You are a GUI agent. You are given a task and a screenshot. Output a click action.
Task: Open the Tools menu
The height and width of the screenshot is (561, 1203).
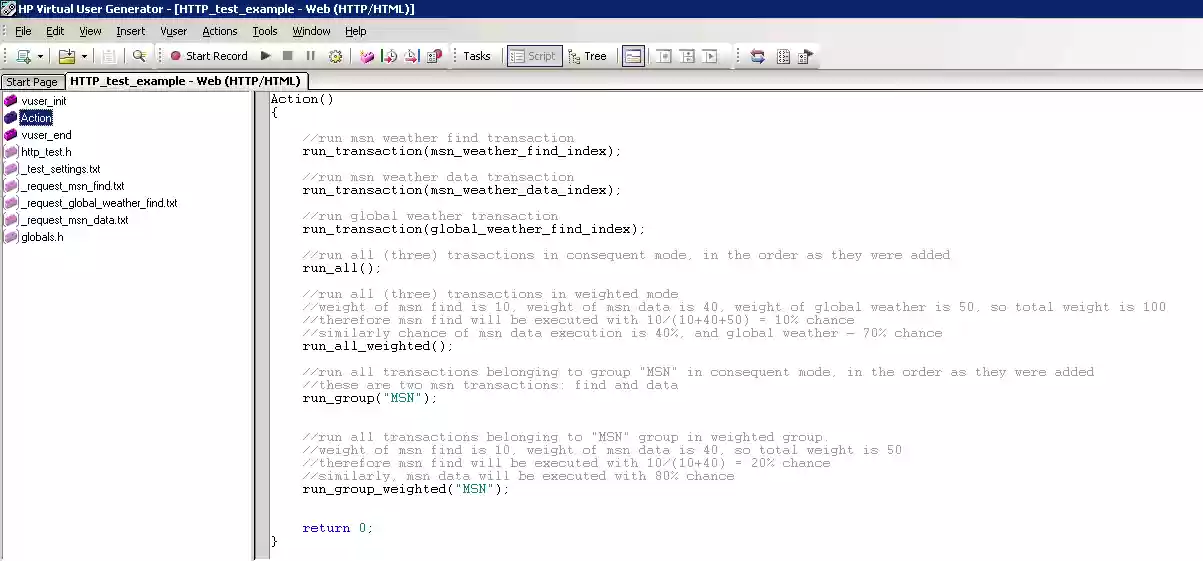[265, 31]
